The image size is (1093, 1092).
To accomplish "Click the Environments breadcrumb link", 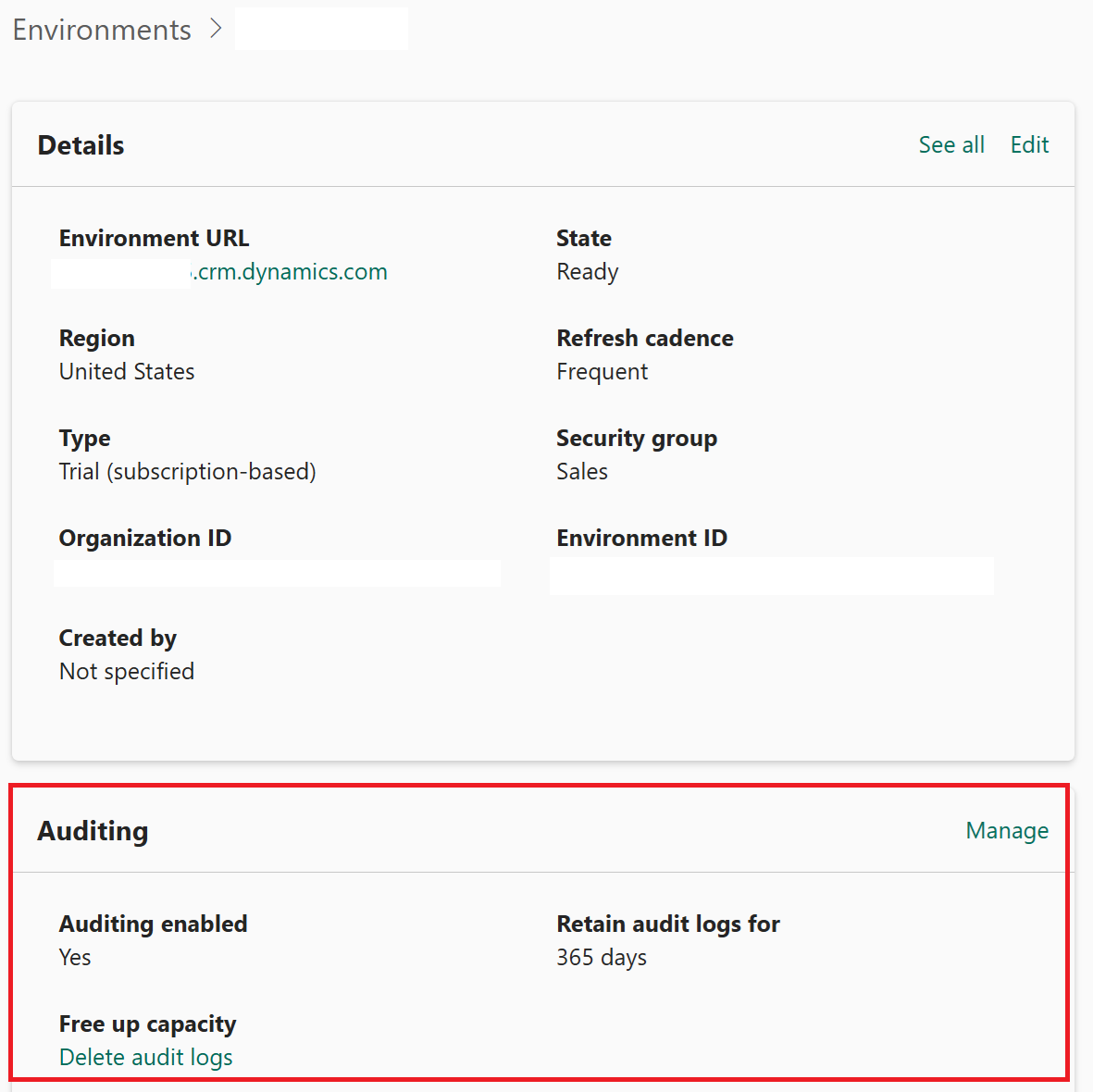I will click(102, 30).
